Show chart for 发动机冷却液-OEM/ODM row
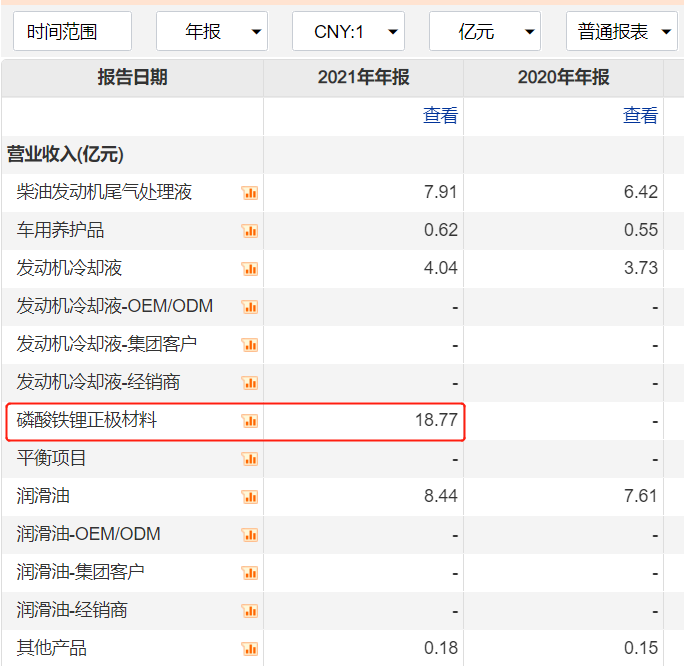 [x=250, y=307]
